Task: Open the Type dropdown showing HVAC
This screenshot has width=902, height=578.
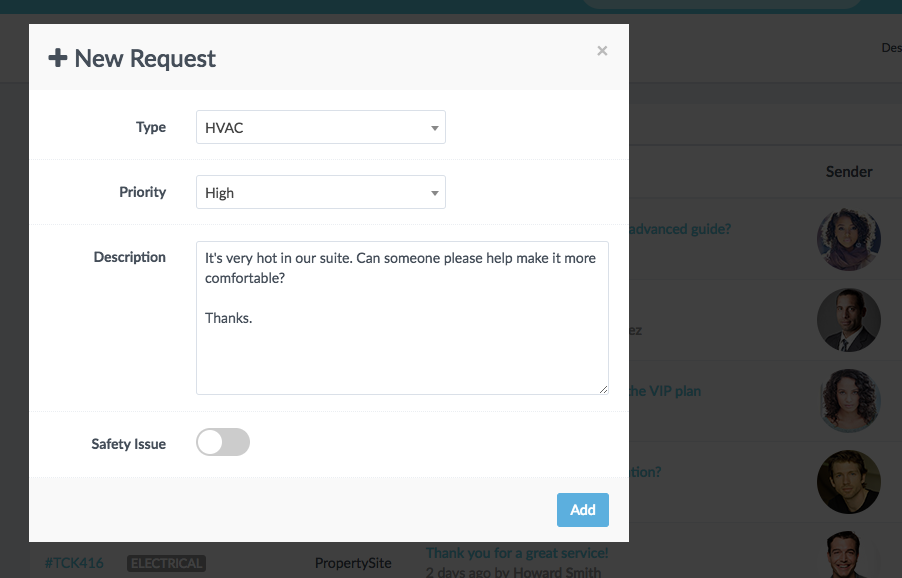Action: [320, 127]
